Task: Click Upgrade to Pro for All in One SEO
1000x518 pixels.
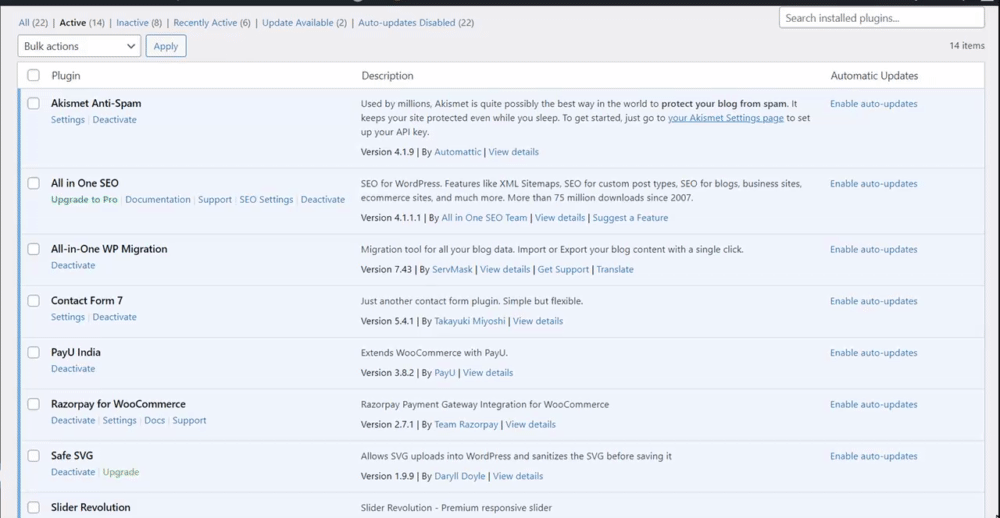Action: coord(84,200)
